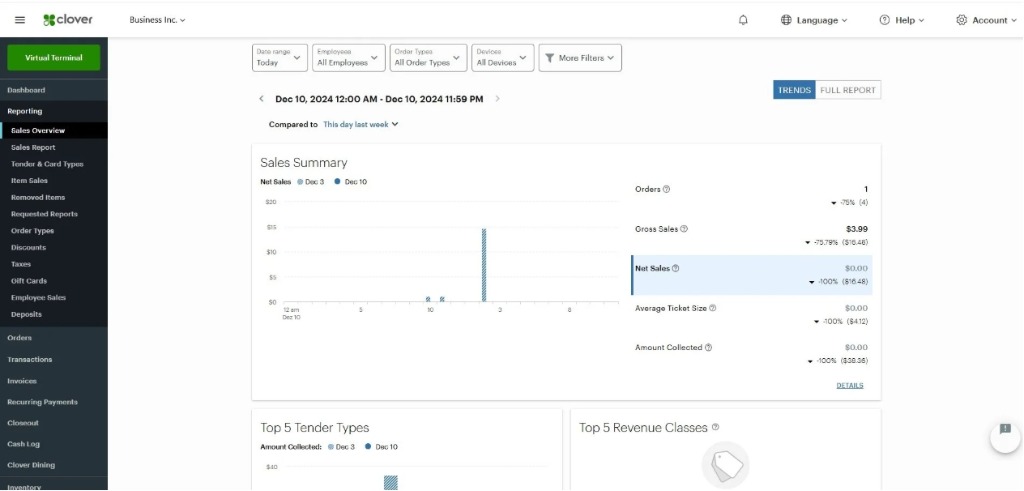Switch to the TRENDS view

click(794, 90)
